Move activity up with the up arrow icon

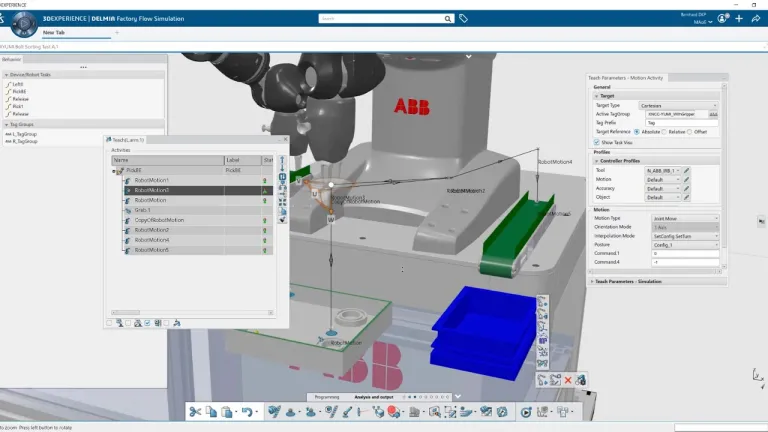(282, 160)
